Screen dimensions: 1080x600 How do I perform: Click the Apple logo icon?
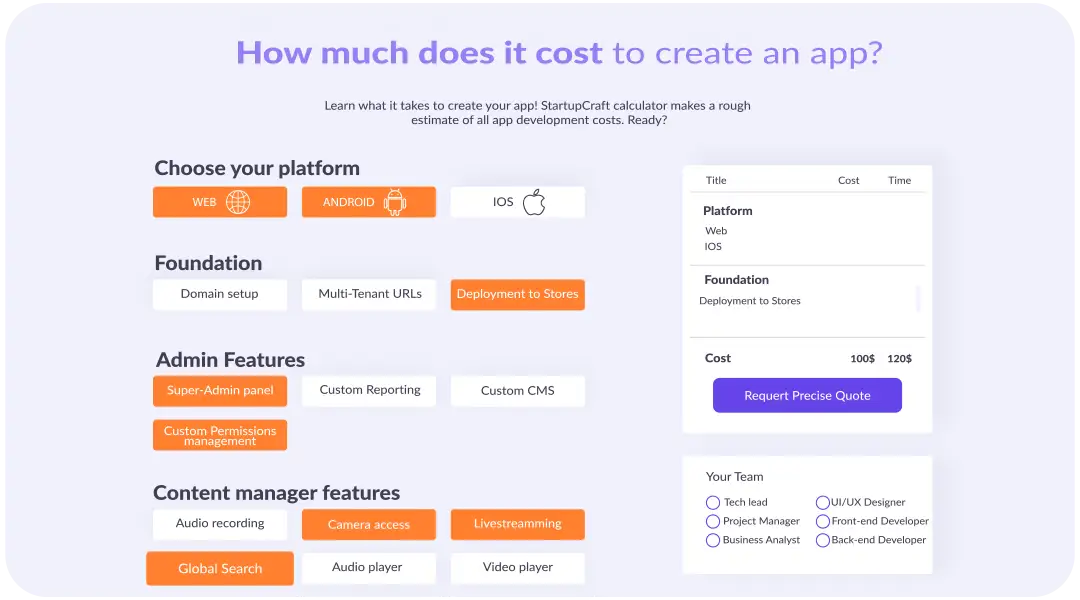point(534,202)
